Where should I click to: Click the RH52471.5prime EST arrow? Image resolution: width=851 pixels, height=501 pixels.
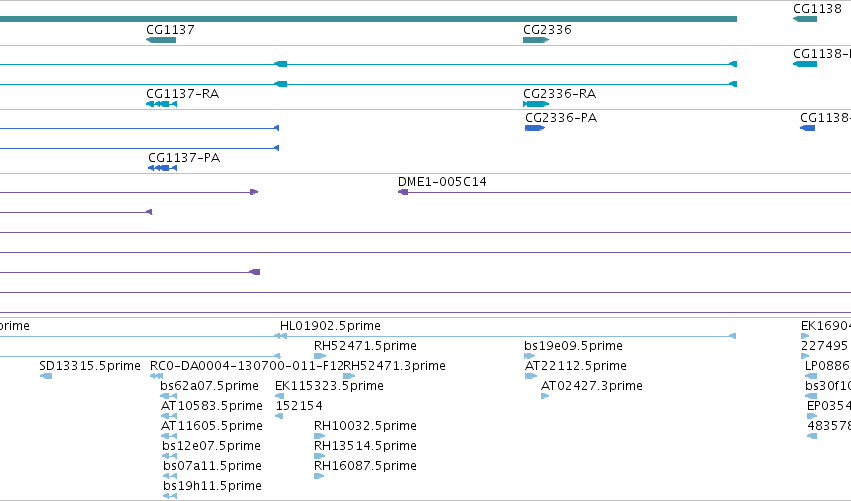[320, 356]
